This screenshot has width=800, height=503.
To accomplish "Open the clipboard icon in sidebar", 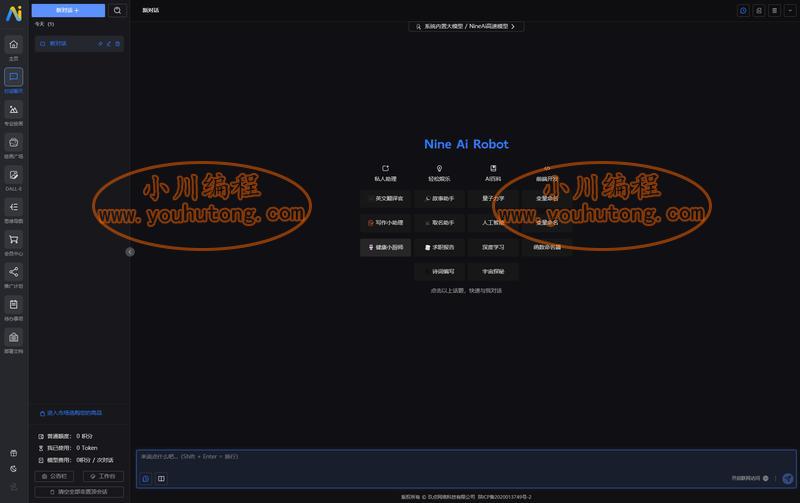I will coord(14,305).
